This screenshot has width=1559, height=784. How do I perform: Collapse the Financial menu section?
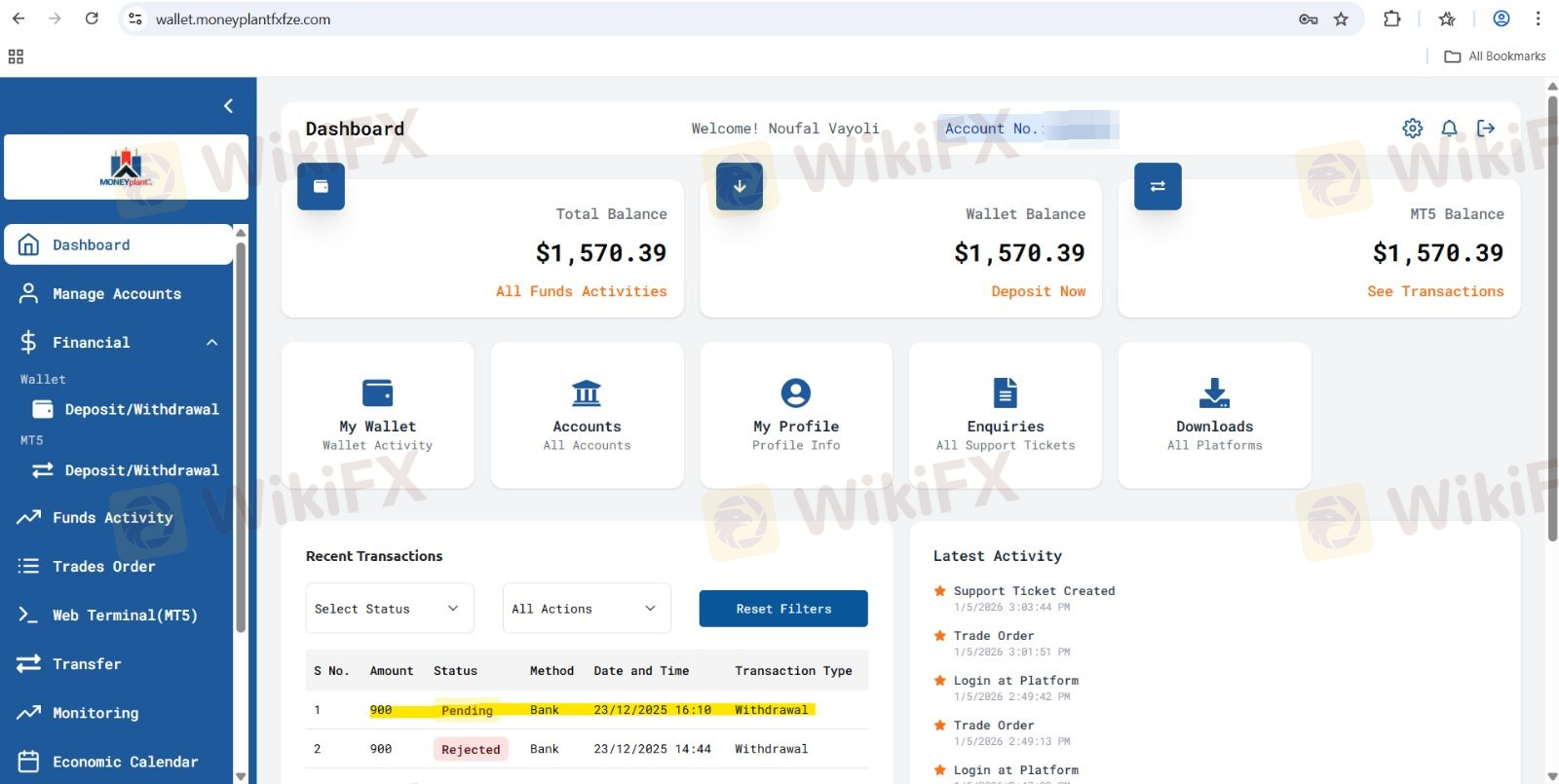tap(211, 343)
